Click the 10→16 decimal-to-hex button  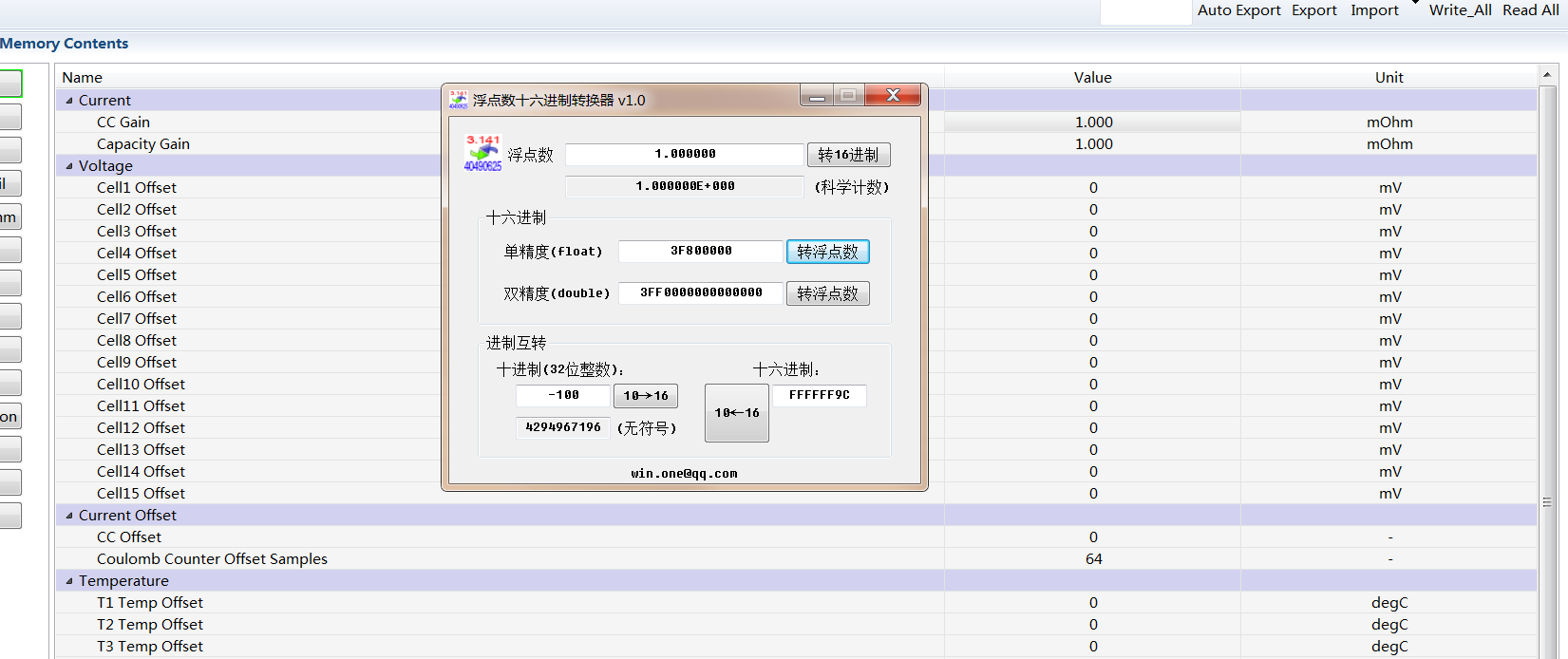click(646, 396)
